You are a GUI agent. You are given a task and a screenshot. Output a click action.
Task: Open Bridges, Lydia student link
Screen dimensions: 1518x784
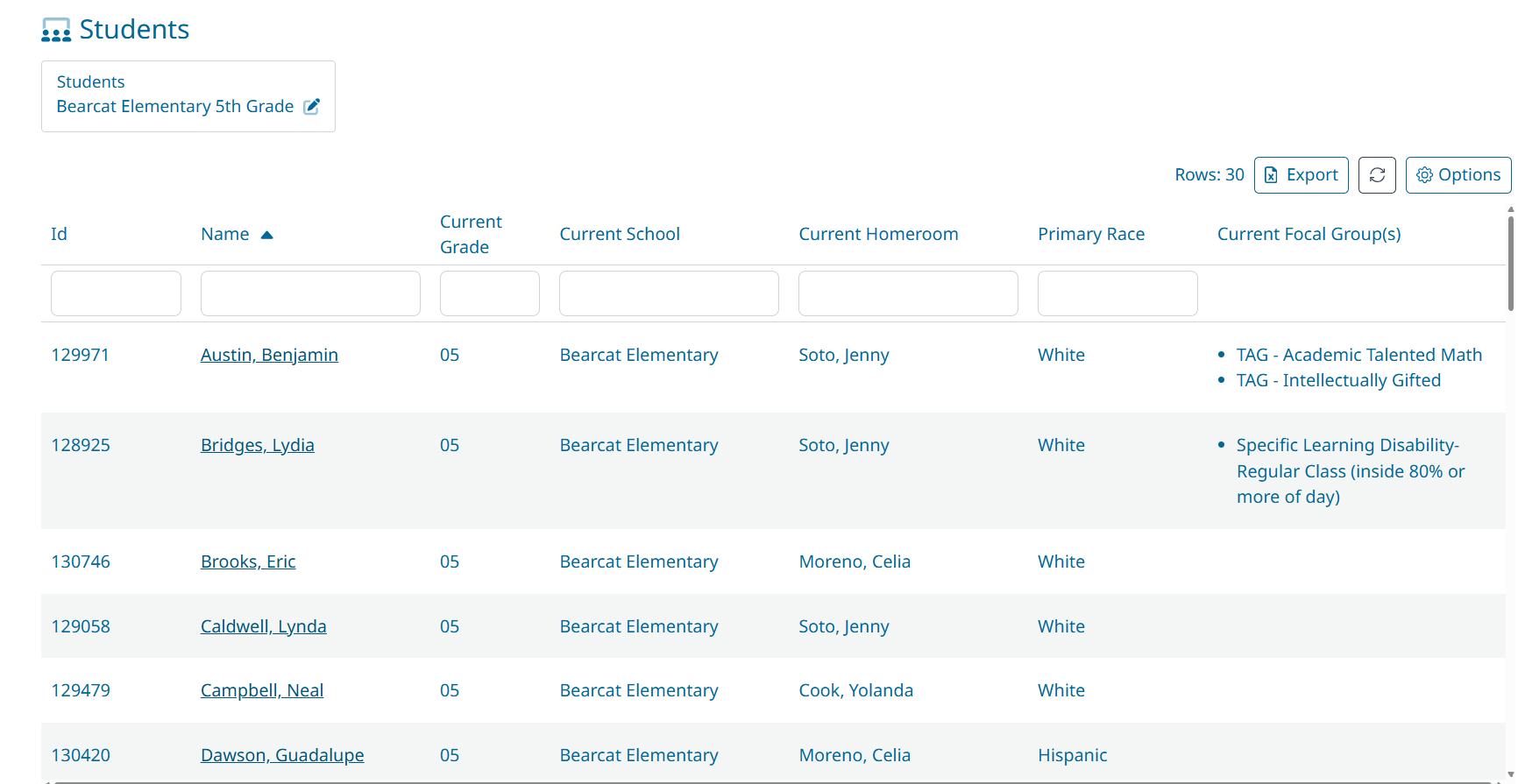click(257, 445)
